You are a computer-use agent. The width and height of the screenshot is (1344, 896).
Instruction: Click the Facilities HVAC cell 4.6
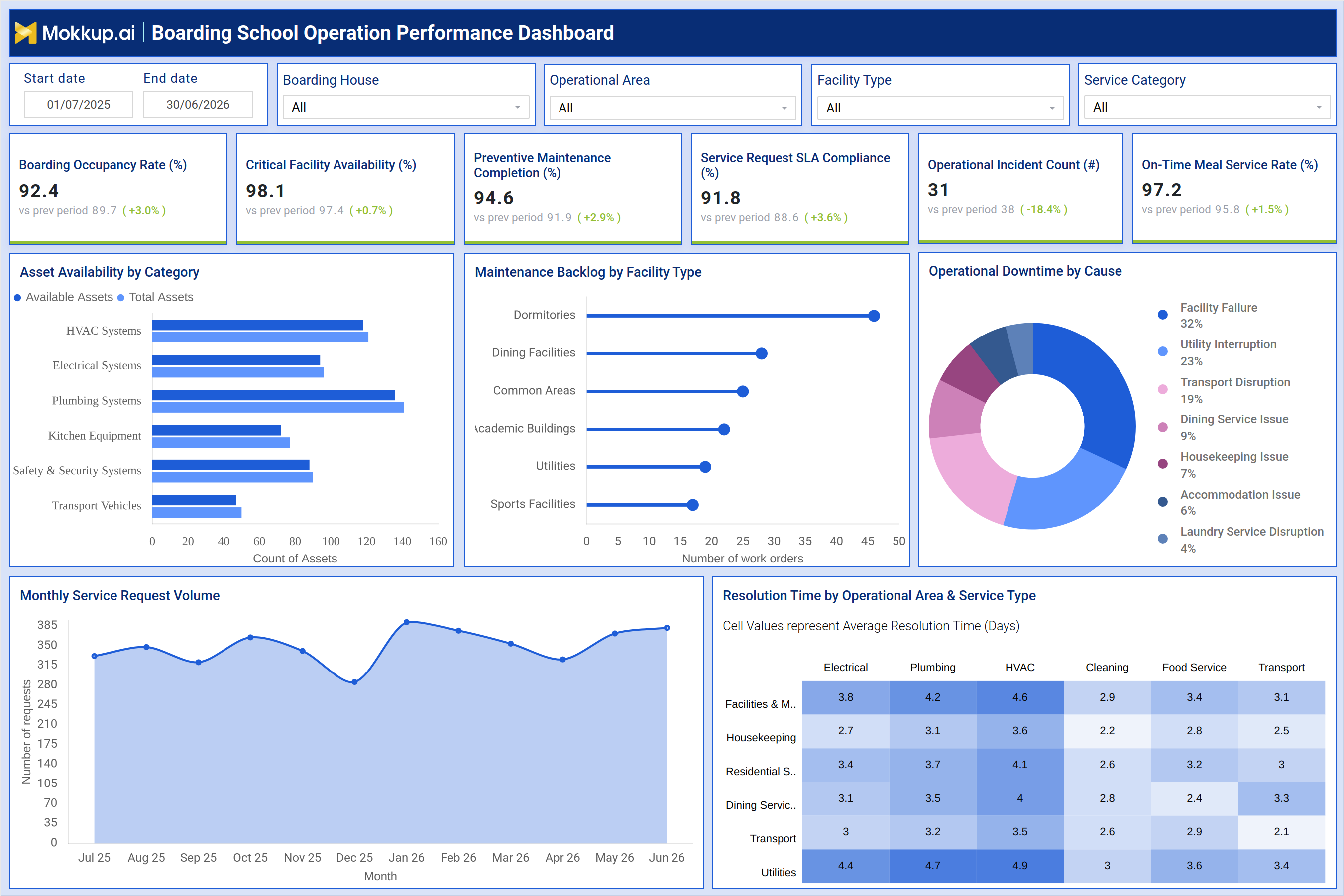(1020, 697)
